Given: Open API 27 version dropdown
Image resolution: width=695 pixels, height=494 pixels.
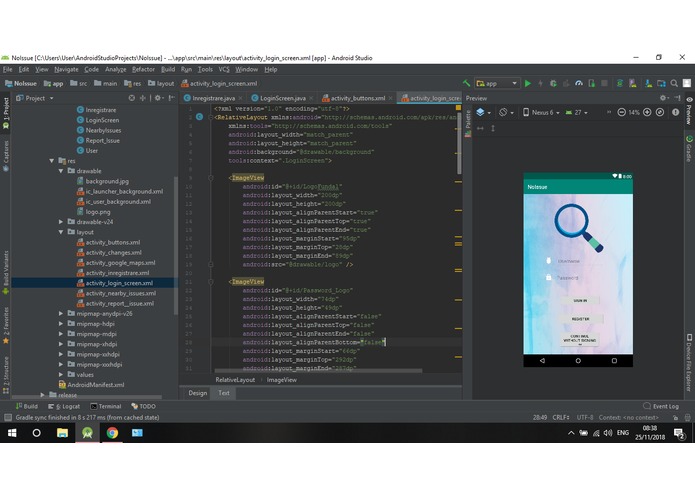Looking at the screenshot, I should [577, 113].
